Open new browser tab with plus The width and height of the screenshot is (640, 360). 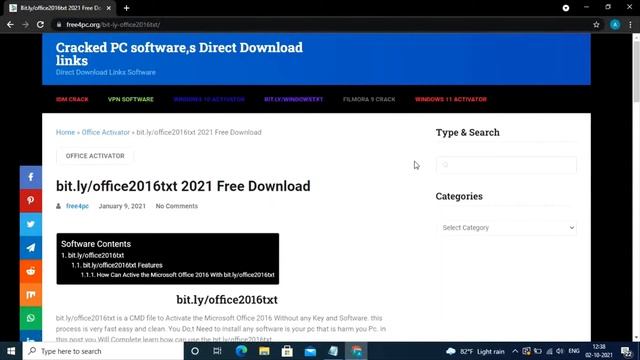pos(127,8)
